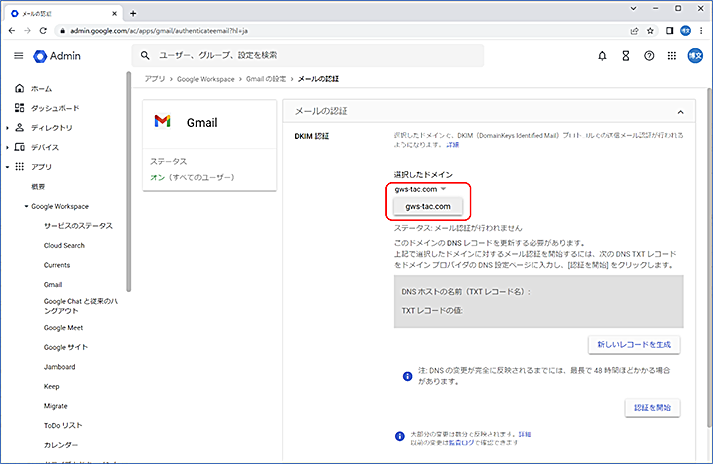This screenshot has height=464, width=713.
Task: Collapse Google Workspace subtree
Action: (26, 207)
